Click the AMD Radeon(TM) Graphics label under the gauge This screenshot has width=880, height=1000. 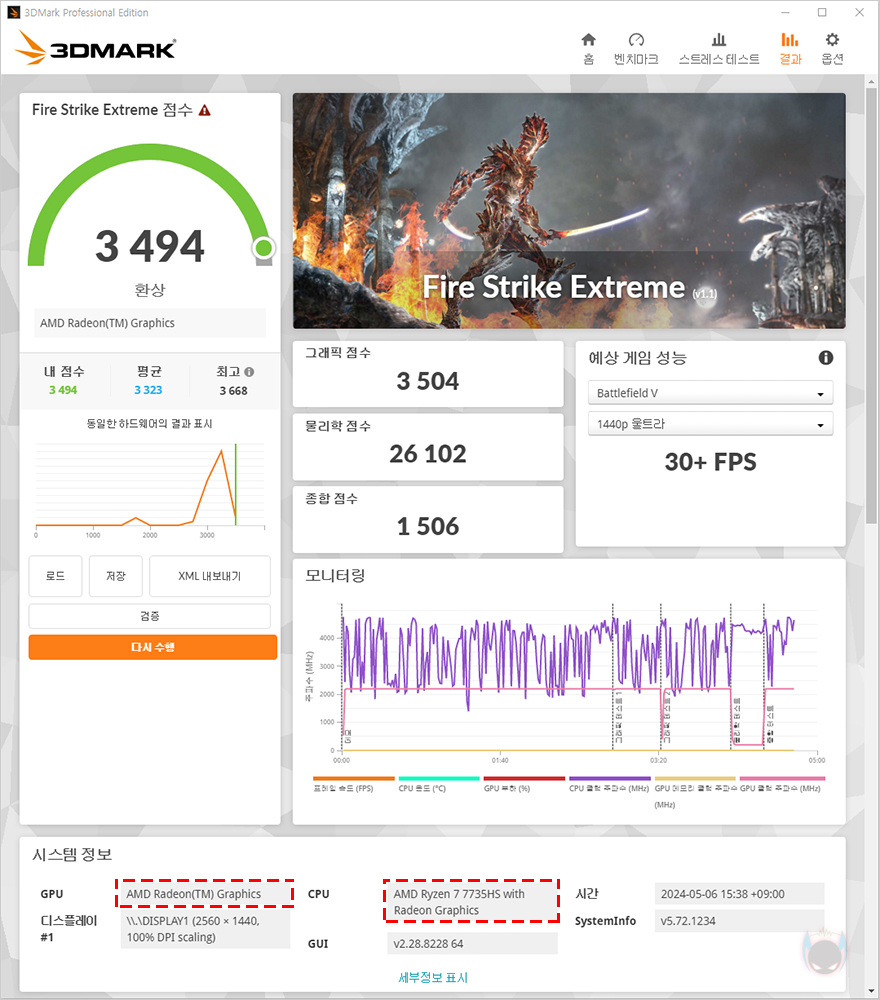(x=150, y=323)
